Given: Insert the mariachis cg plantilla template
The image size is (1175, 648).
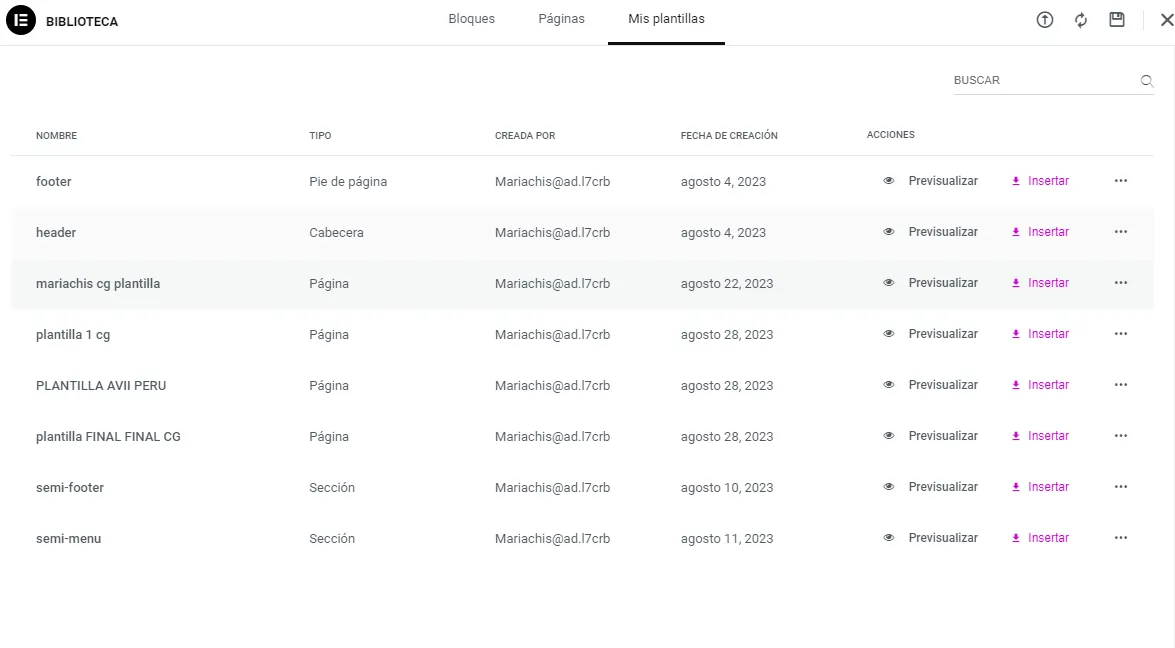Looking at the screenshot, I should tap(1040, 282).
